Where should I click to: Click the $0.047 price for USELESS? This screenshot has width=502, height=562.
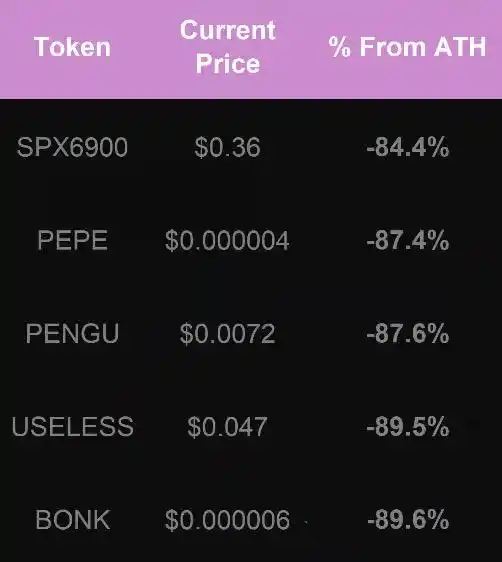pos(227,427)
